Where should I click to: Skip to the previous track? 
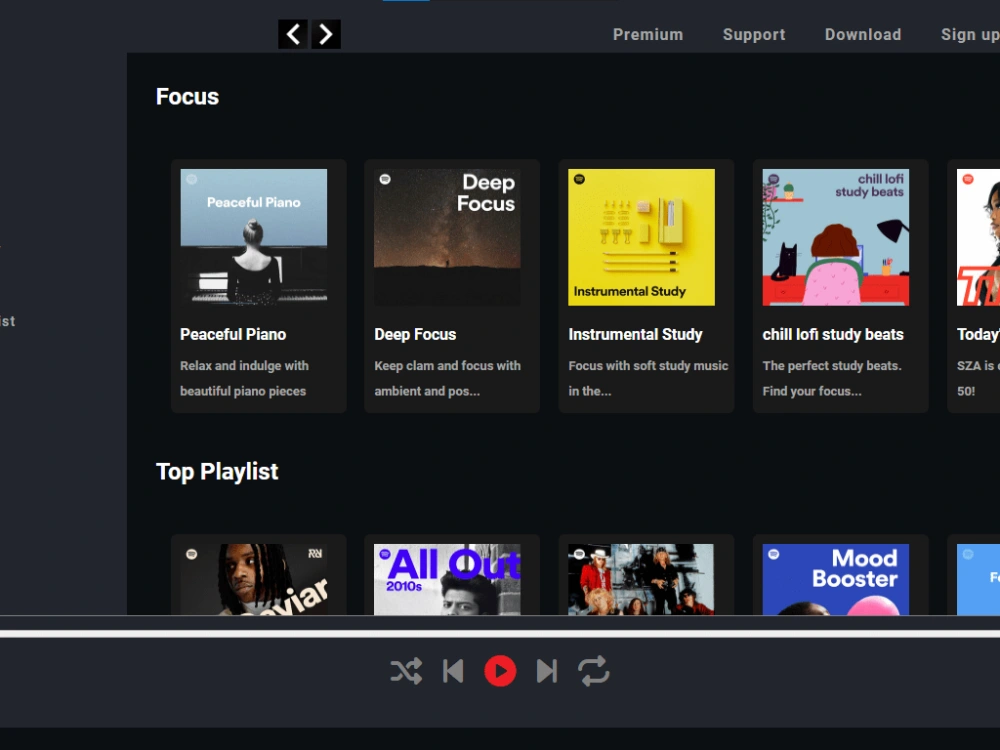coord(453,671)
